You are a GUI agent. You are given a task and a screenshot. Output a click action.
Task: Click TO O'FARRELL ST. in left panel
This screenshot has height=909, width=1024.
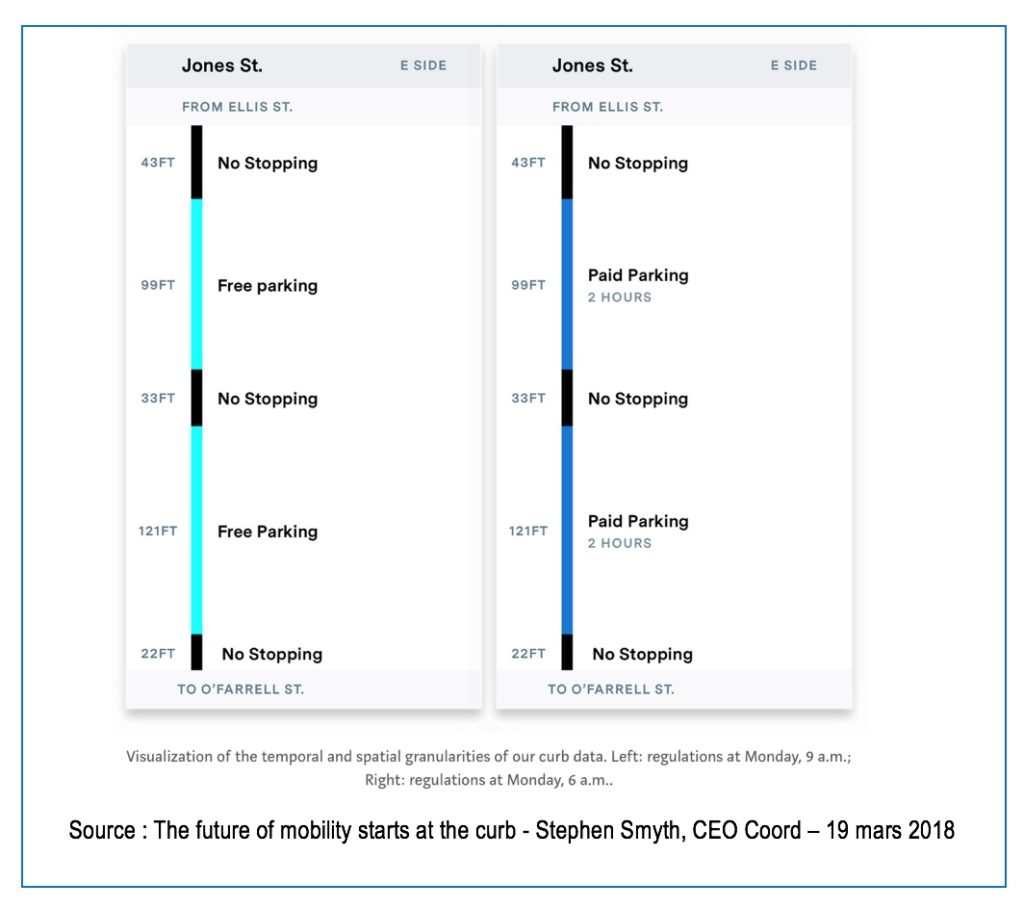coord(240,689)
